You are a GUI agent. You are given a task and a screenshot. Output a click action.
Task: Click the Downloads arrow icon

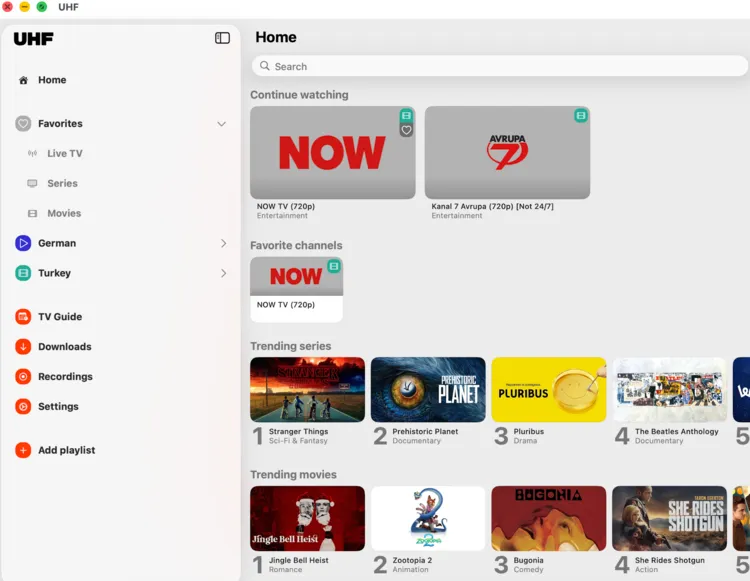(23, 347)
